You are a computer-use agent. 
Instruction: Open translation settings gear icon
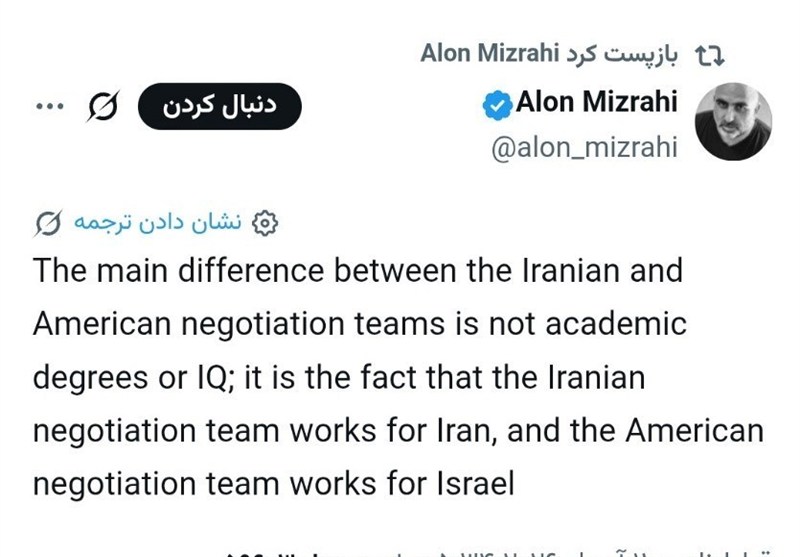264,222
